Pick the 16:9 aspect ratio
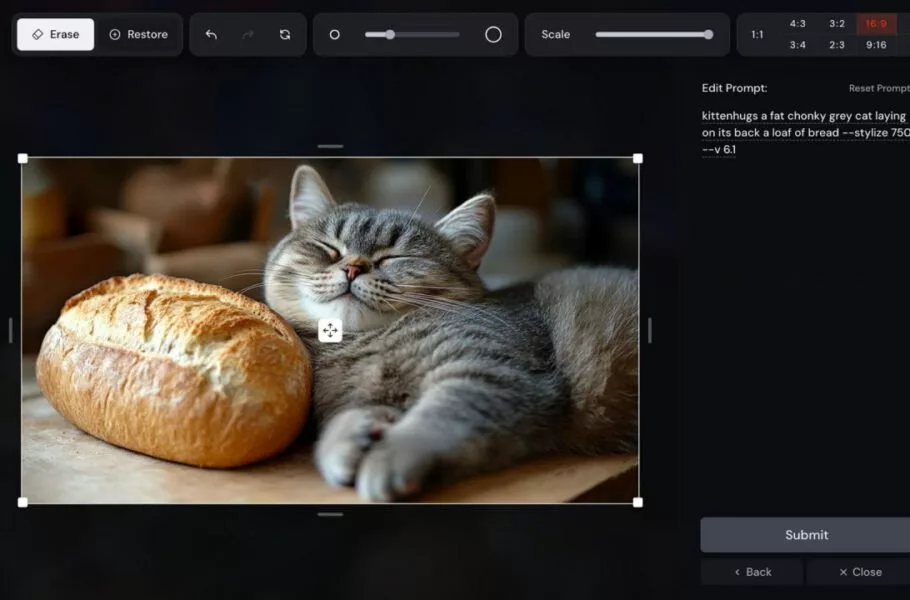Image resolution: width=910 pixels, height=600 pixels. [x=876, y=24]
